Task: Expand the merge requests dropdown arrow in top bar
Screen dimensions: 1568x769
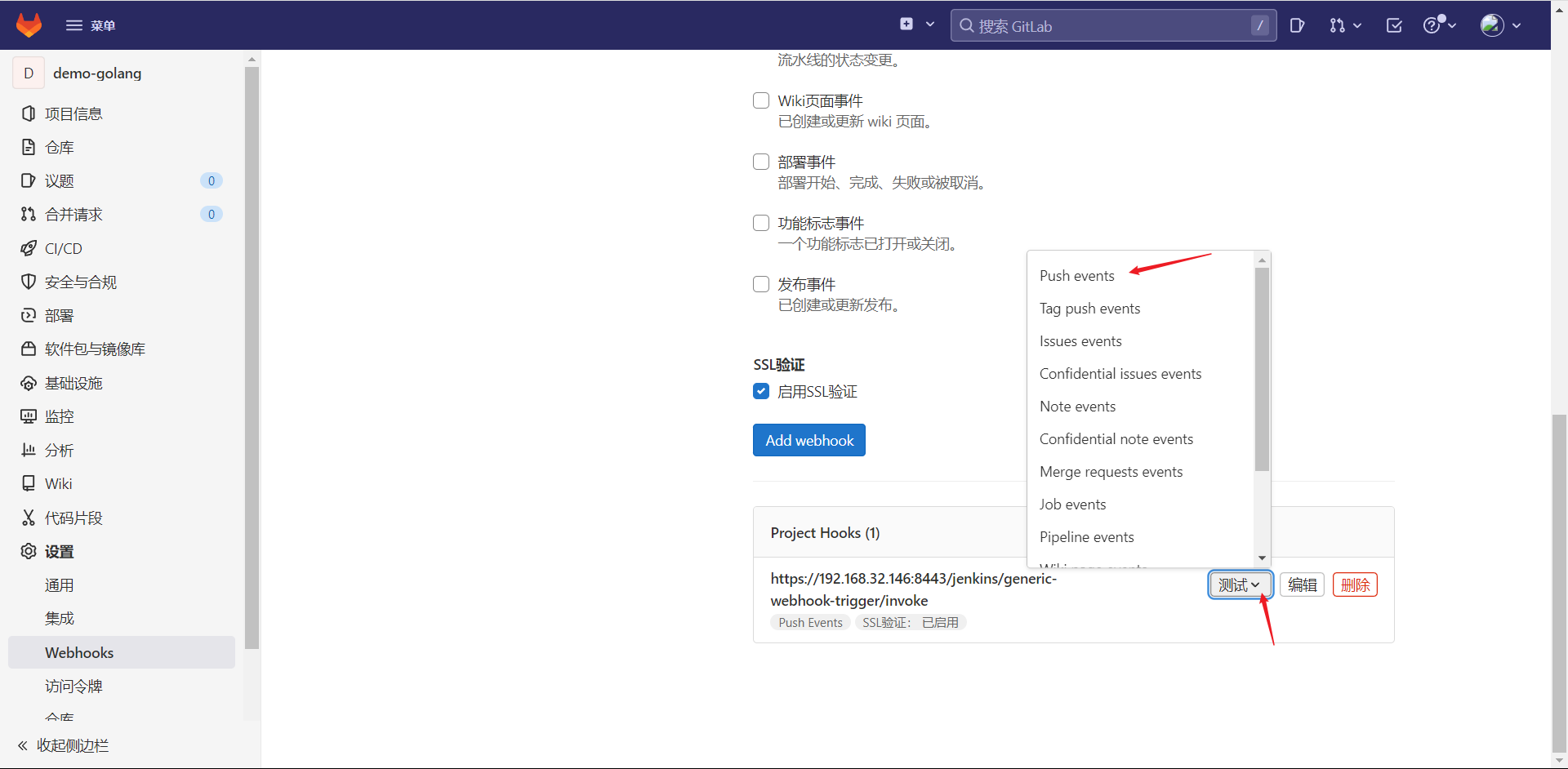Action: [1357, 25]
